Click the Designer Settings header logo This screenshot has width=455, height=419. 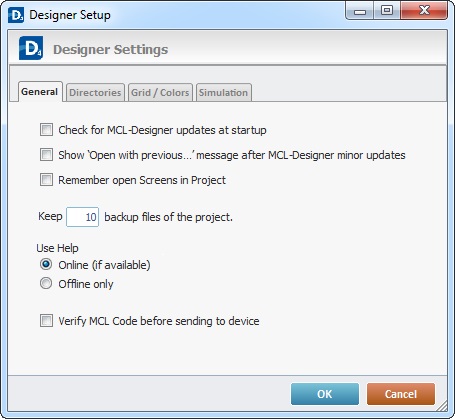(31, 48)
